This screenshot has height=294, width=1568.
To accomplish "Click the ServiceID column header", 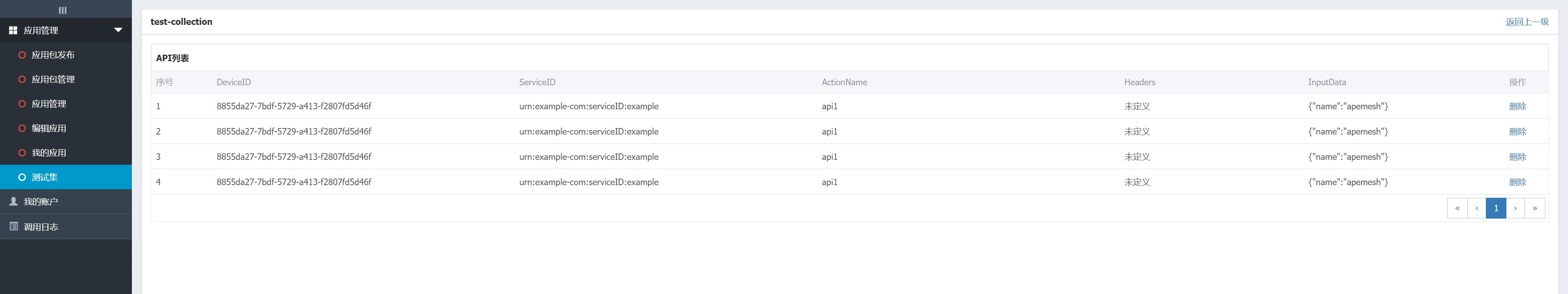I will click(537, 82).
